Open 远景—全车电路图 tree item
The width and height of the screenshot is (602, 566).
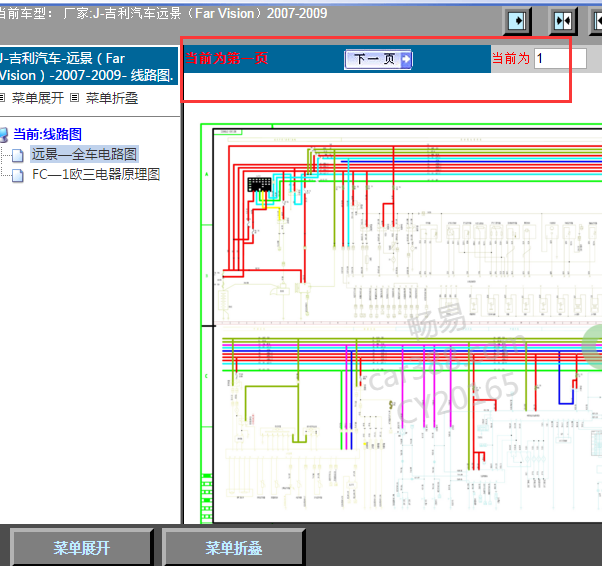coord(84,154)
